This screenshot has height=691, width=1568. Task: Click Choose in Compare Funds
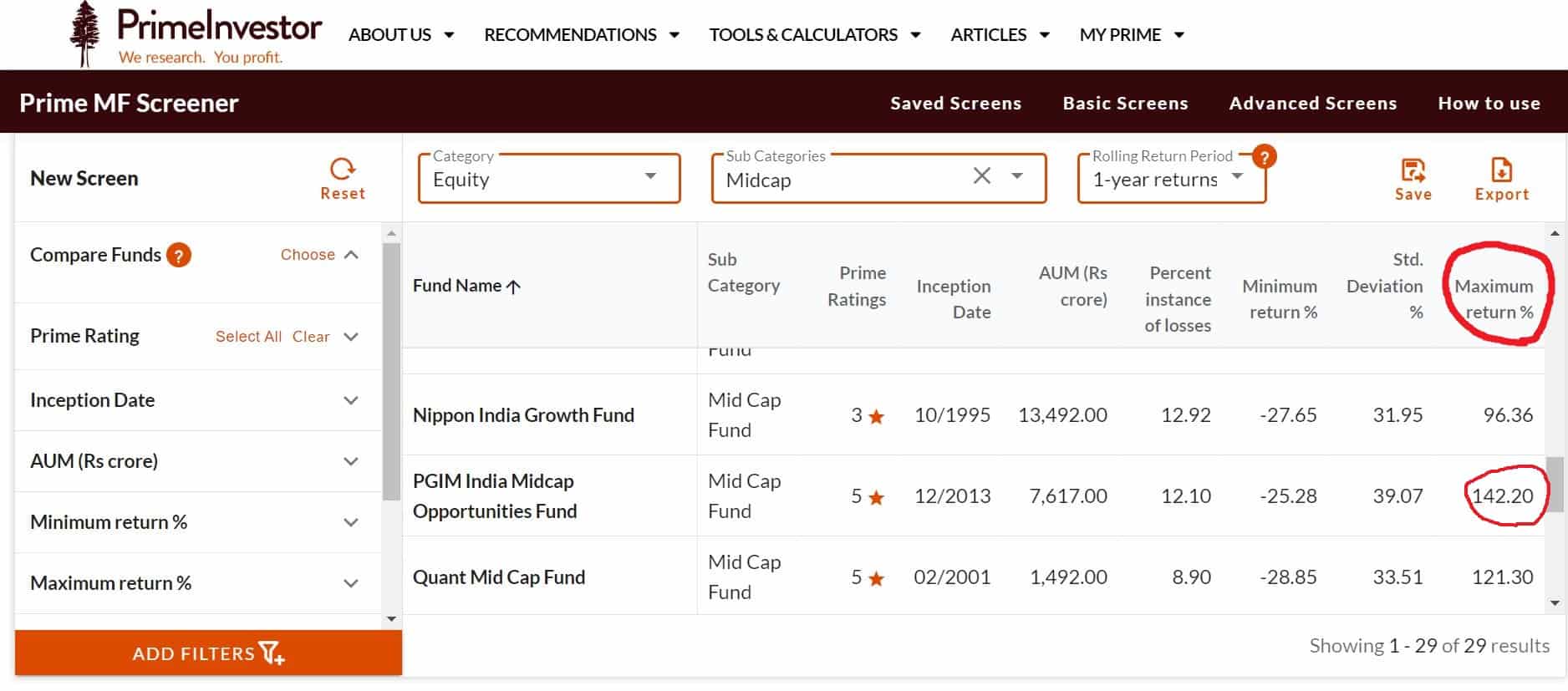[308, 255]
